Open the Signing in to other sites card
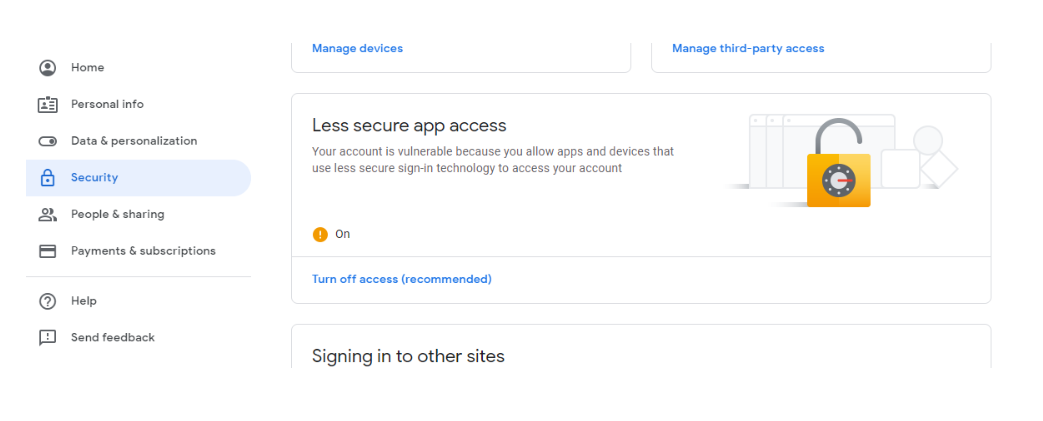 (641, 347)
